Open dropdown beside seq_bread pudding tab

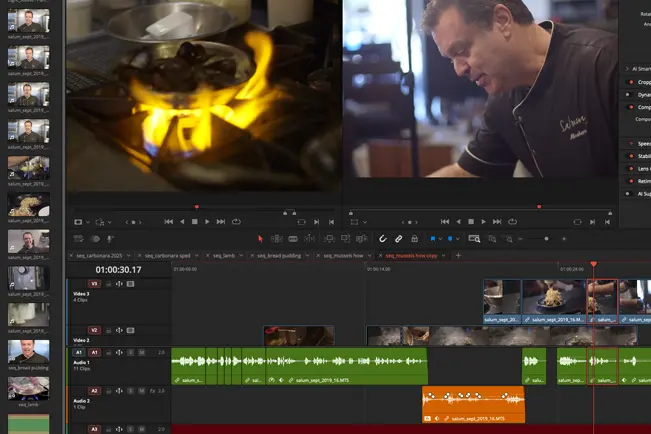pyautogui.click(x=307, y=255)
